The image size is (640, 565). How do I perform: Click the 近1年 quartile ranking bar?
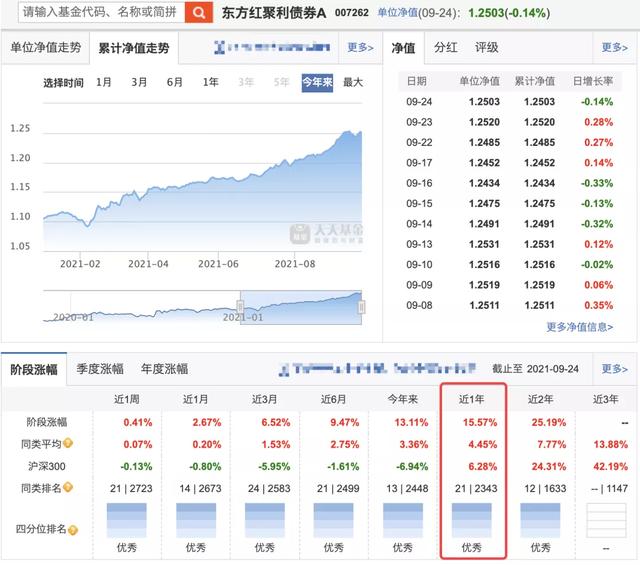471,521
